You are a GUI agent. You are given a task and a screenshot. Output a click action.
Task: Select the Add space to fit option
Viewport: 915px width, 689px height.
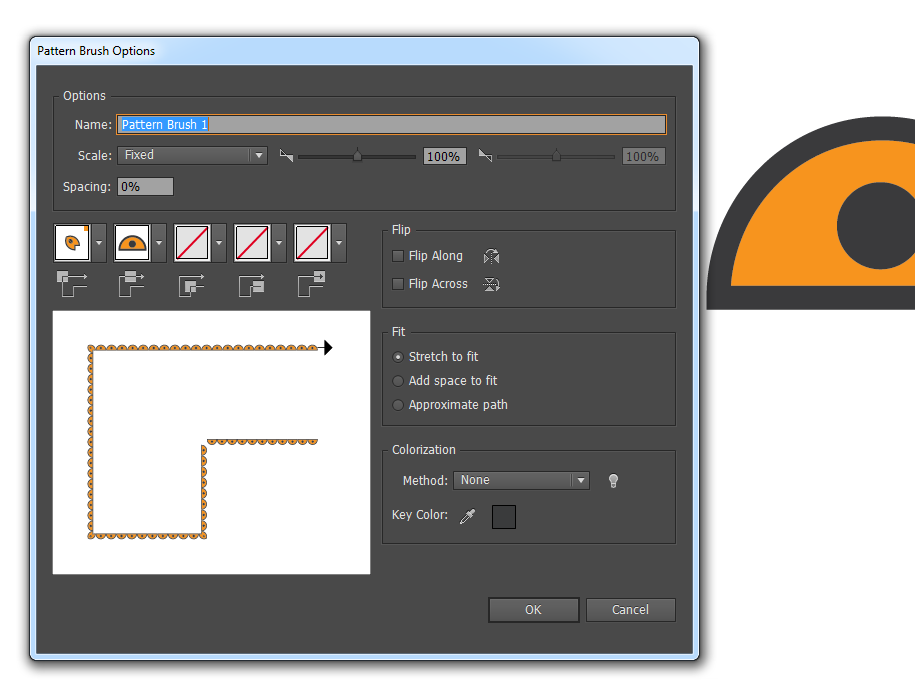point(398,381)
